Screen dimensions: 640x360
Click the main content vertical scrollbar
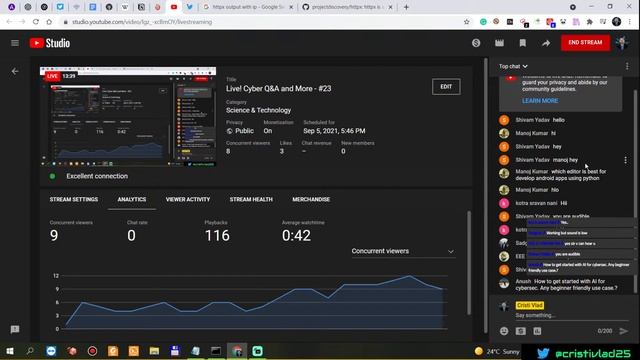point(485,196)
